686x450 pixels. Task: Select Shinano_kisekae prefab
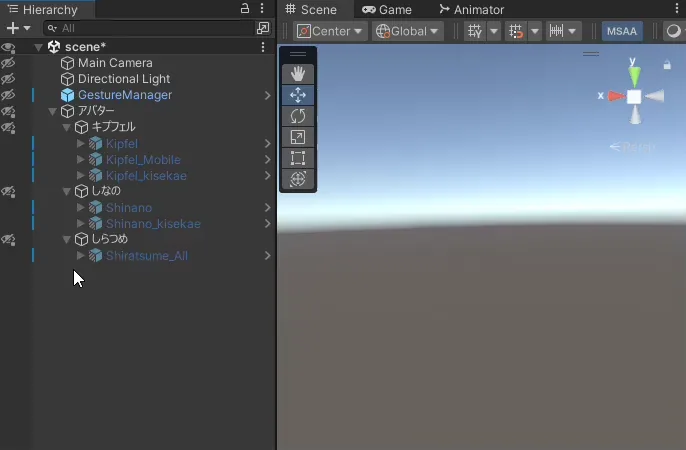point(153,223)
